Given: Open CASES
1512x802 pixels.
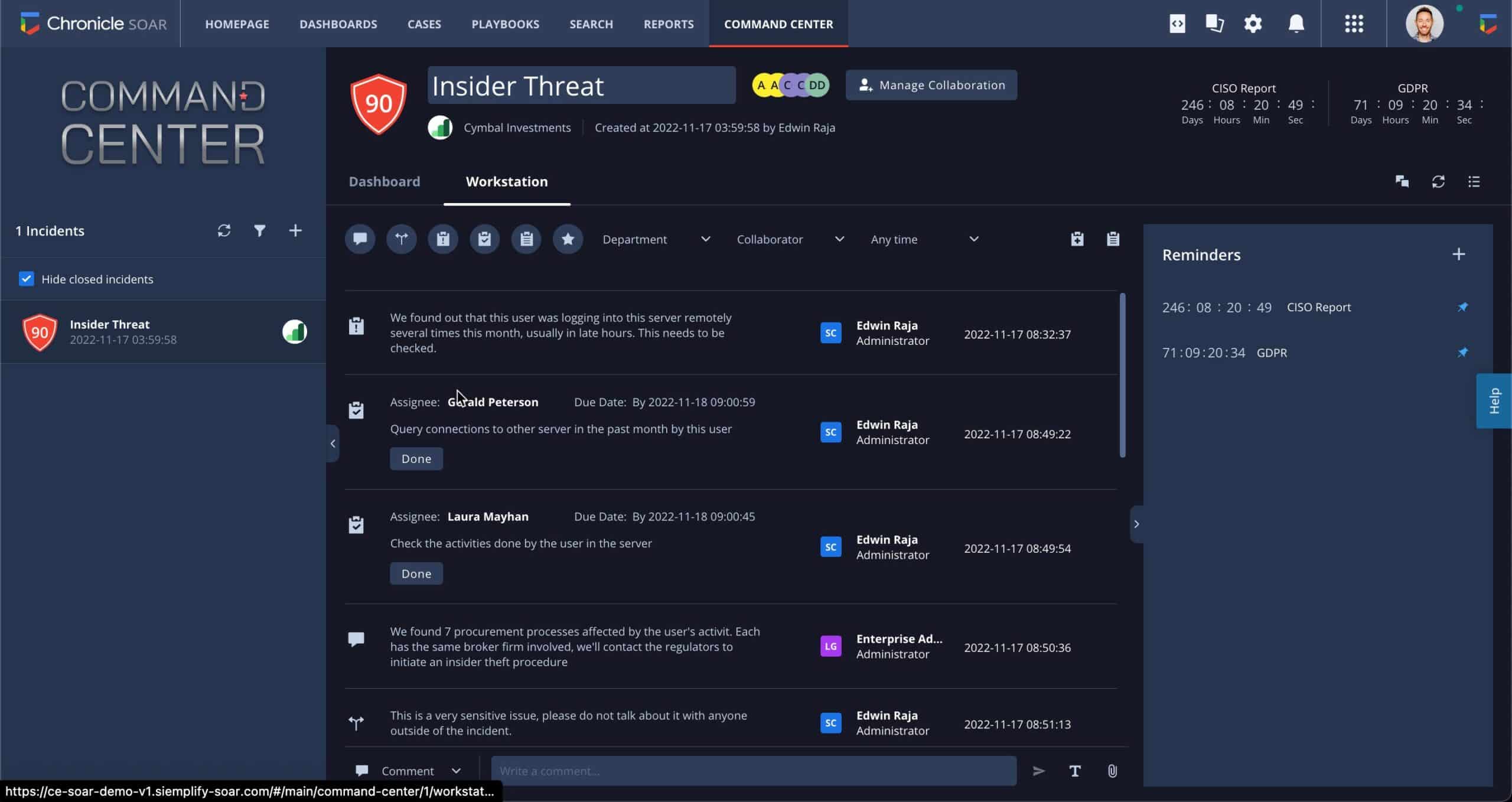Looking at the screenshot, I should pyautogui.click(x=424, y=24).
